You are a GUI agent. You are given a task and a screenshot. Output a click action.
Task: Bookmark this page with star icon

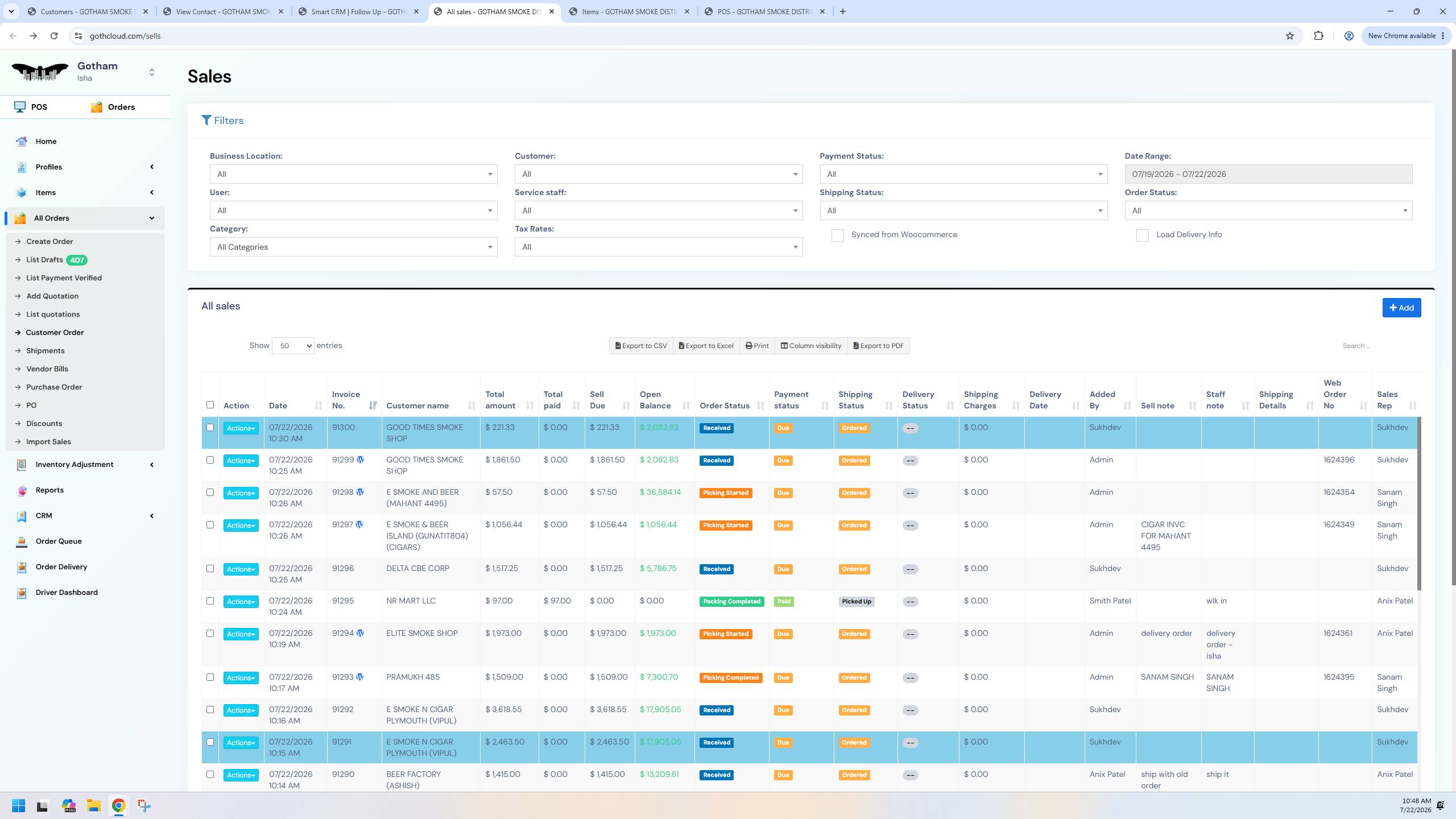[x=1289, y=36]
